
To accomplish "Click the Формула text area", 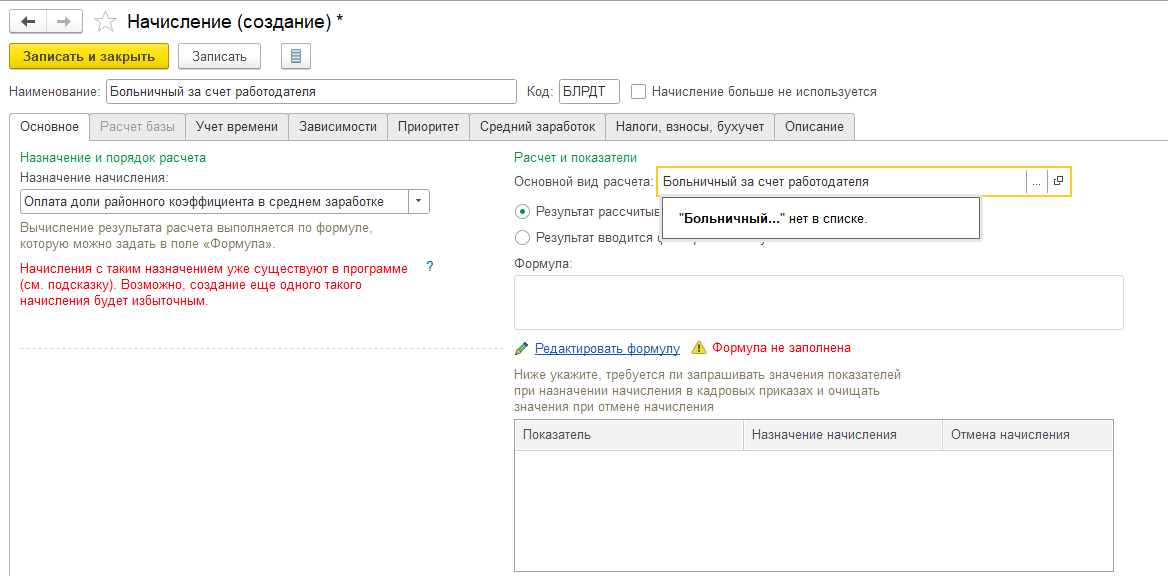I will tap(818, 302).
